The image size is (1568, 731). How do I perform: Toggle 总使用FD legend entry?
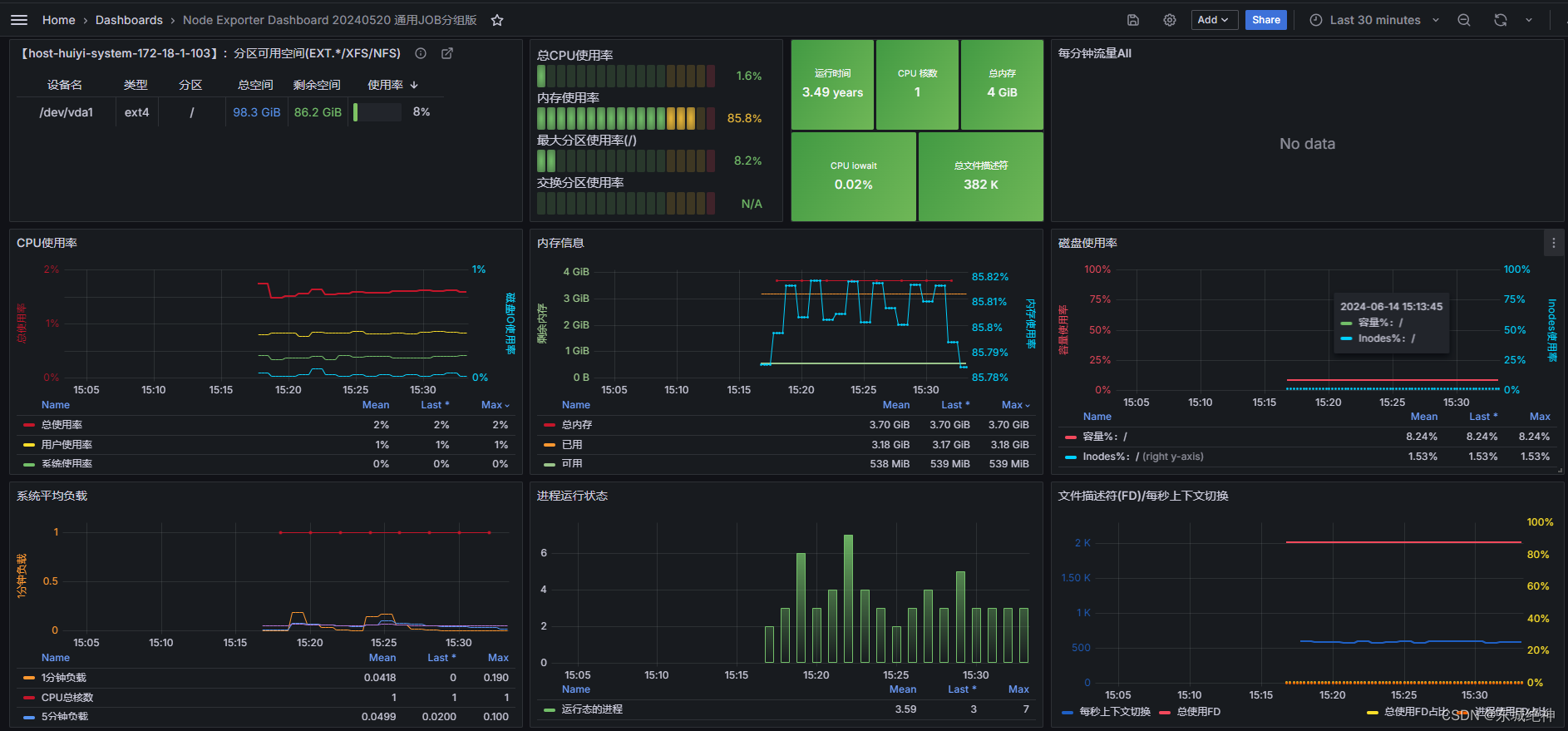(x=1198, y=712)
